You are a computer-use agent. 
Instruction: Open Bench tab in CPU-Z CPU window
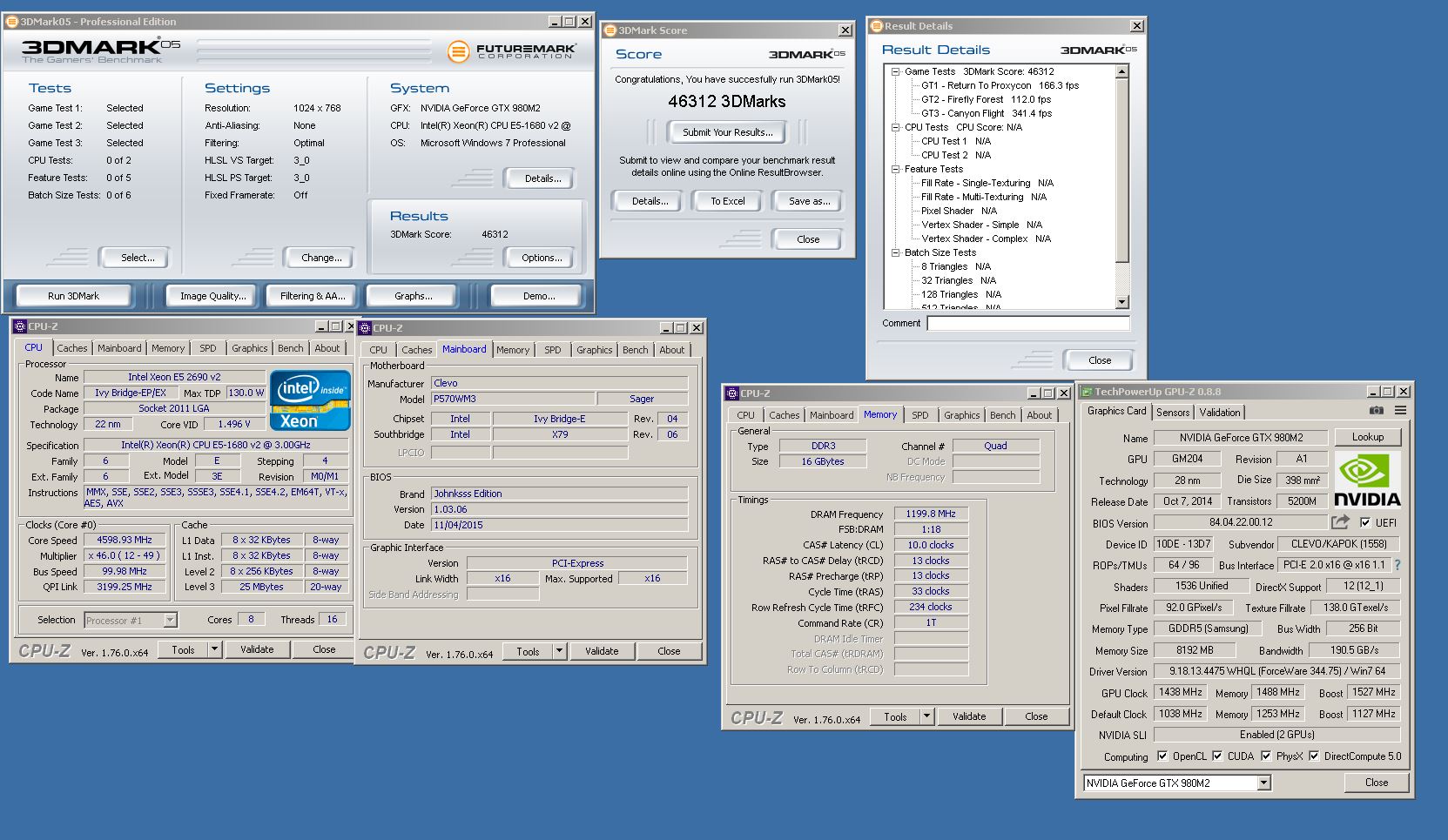291,348
